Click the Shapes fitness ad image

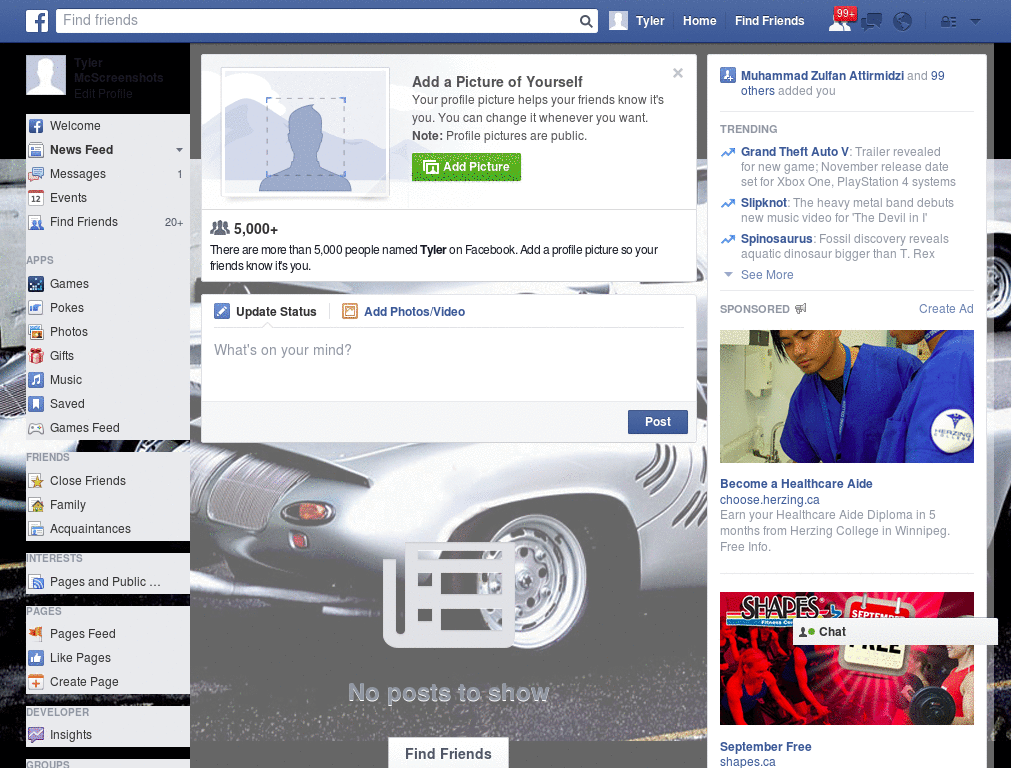tap(846, 658)
